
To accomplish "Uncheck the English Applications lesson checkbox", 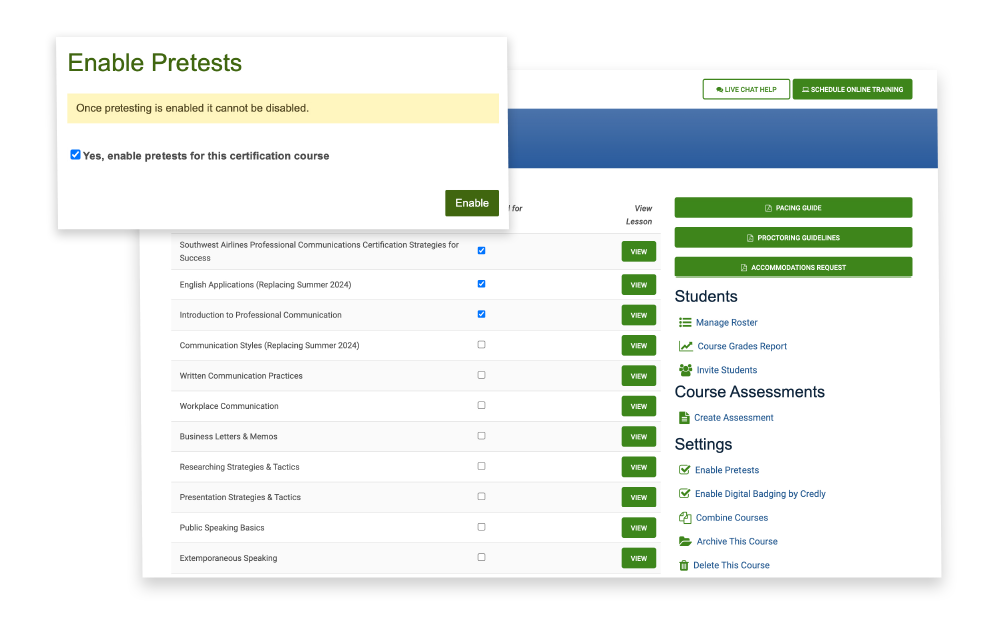I will [482, 284].
